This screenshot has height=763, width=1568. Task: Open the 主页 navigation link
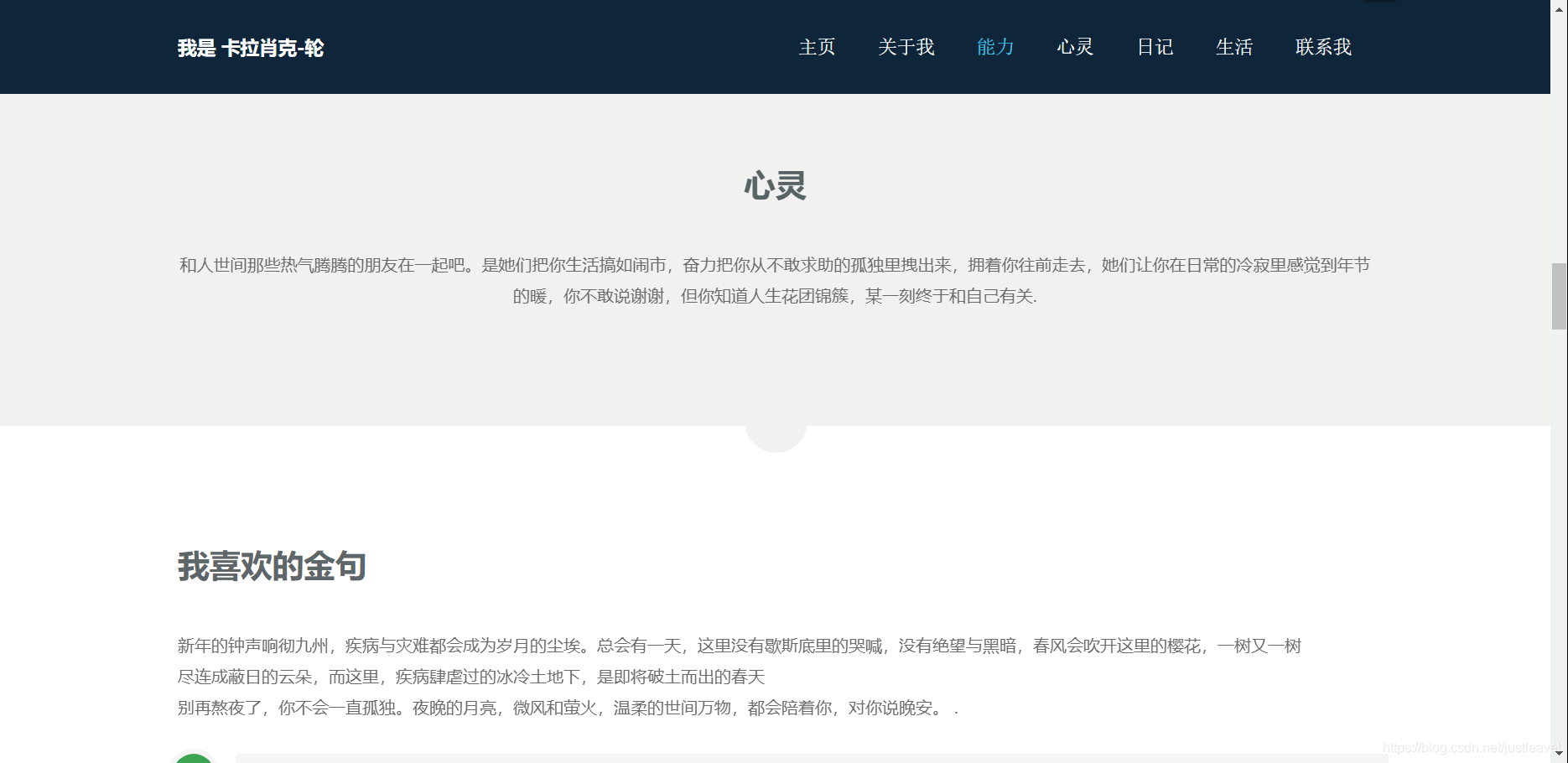[816, 48]
